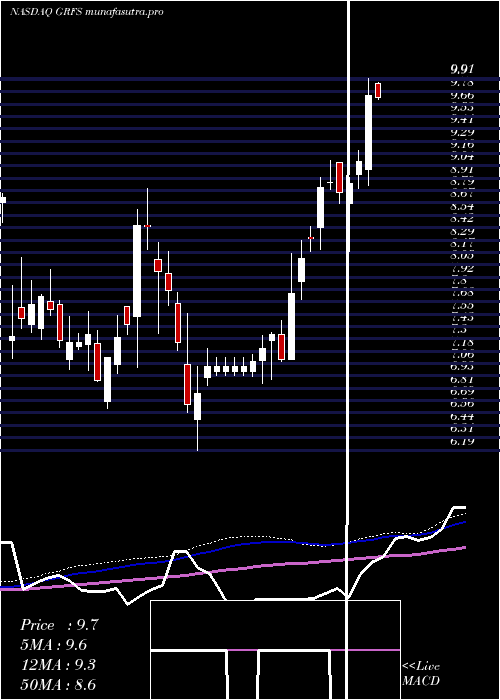Viewport: 500px width, 700px height.
Task: Click the 8.29 price axis label
Action: click(462, 232)
